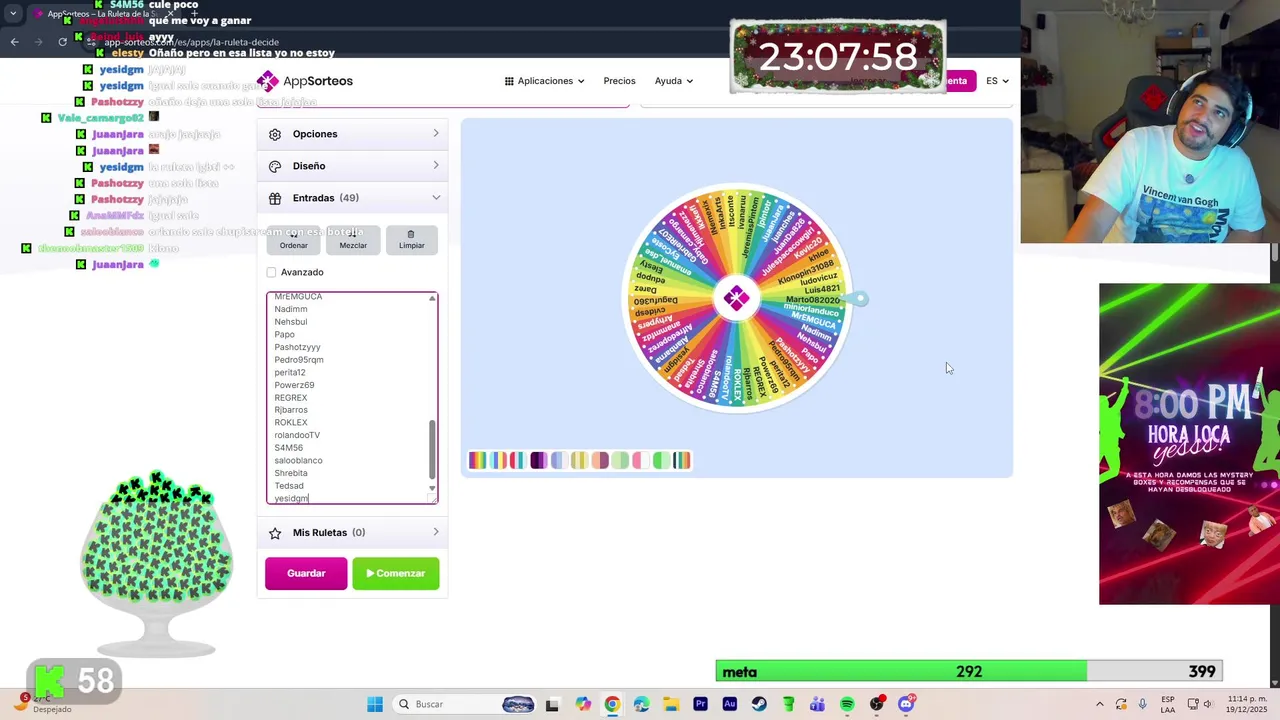Viewport: 1280px width, 720px height.
Task: Click the Entradas gift icon
Action: point(275,198)
